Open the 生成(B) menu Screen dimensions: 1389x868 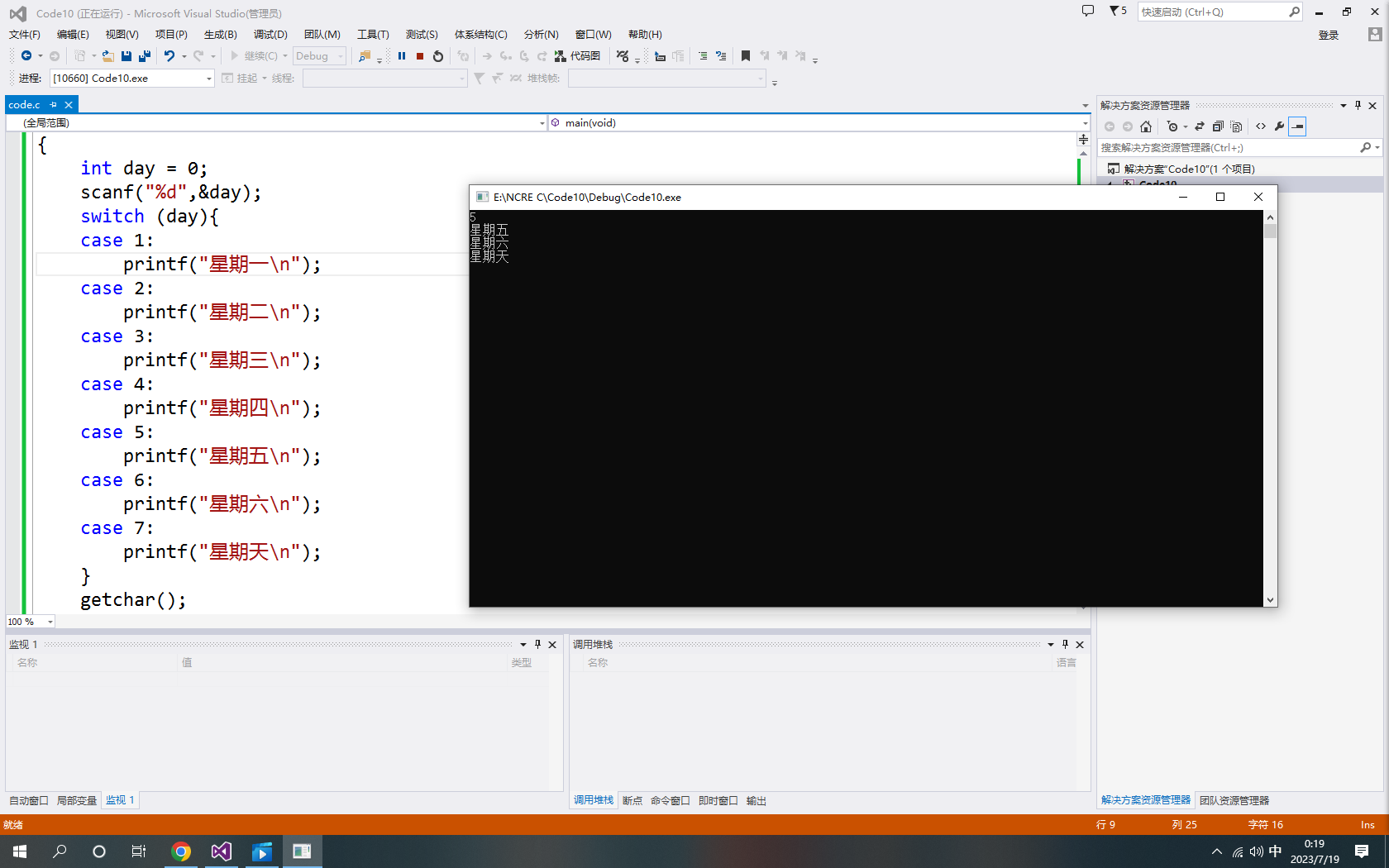(x=220, y=34)
